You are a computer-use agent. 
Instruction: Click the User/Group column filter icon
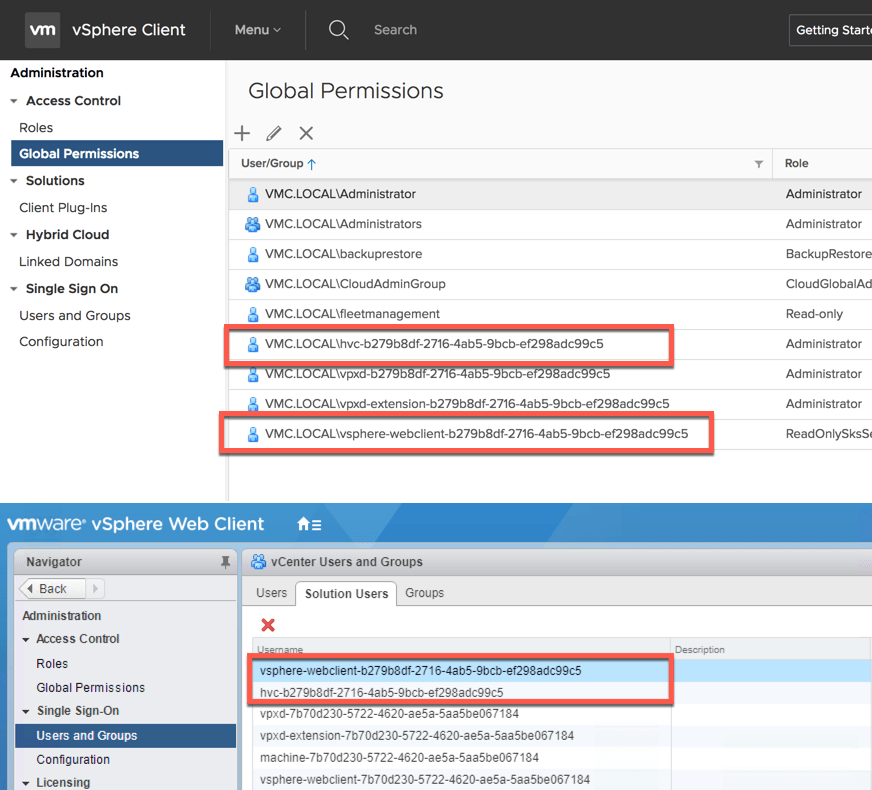click(758, 164)
